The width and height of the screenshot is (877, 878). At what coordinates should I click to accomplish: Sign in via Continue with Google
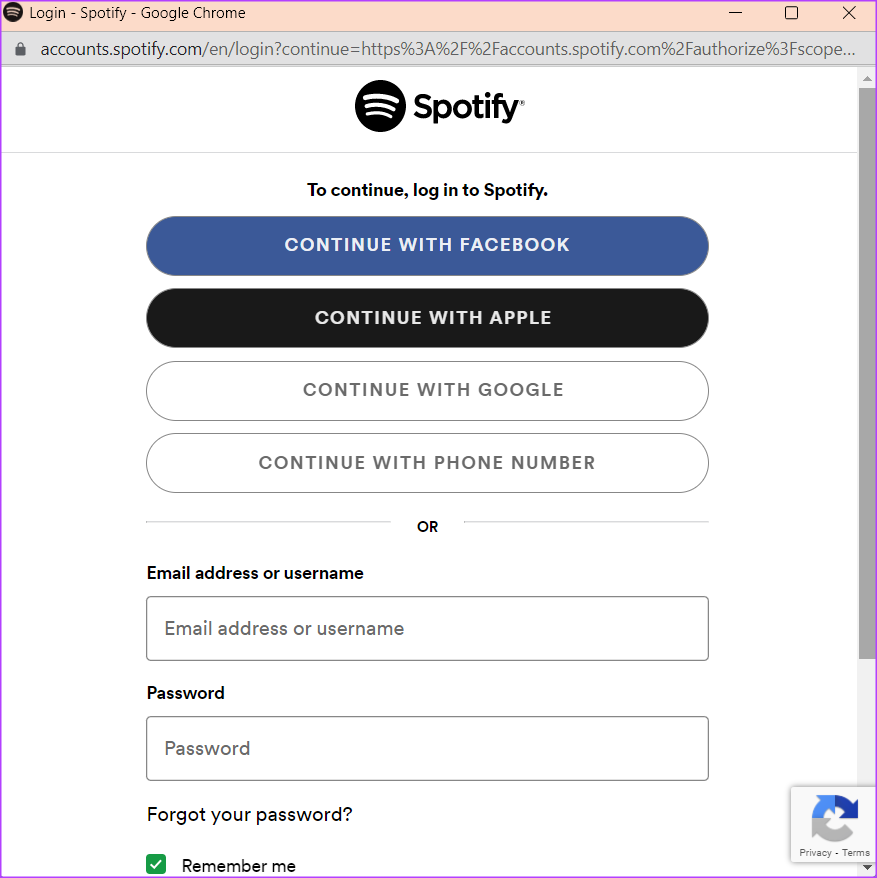tap(427, 391)
